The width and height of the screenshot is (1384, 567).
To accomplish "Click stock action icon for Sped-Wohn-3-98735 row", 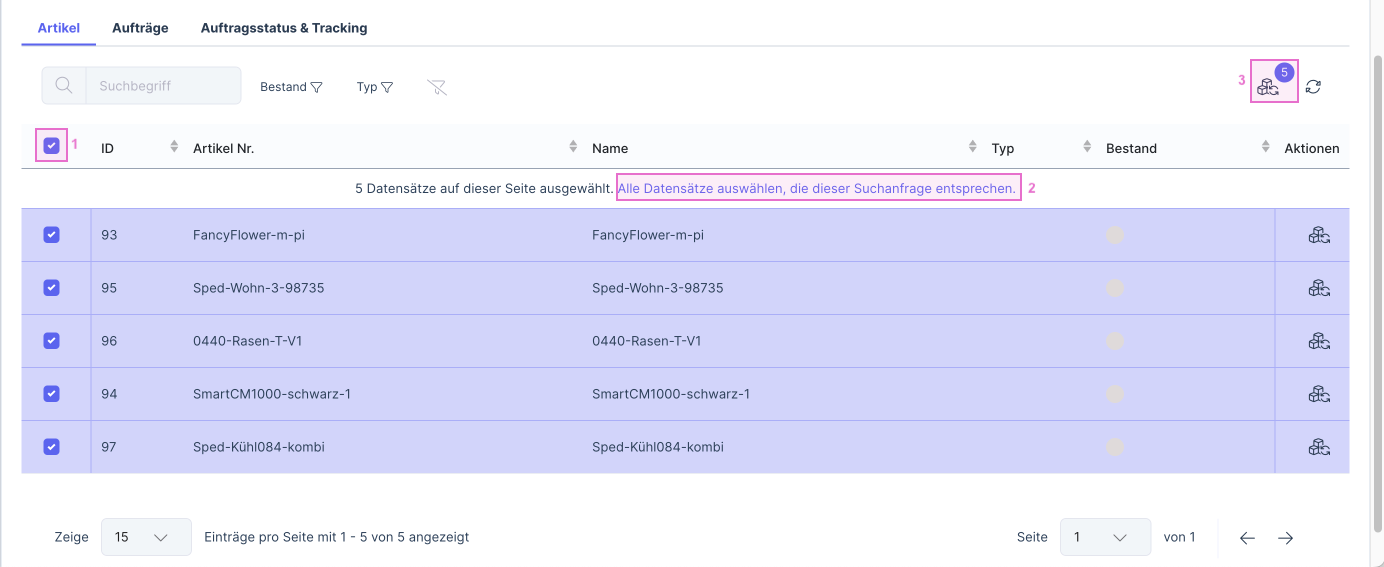I will 1318,288.
